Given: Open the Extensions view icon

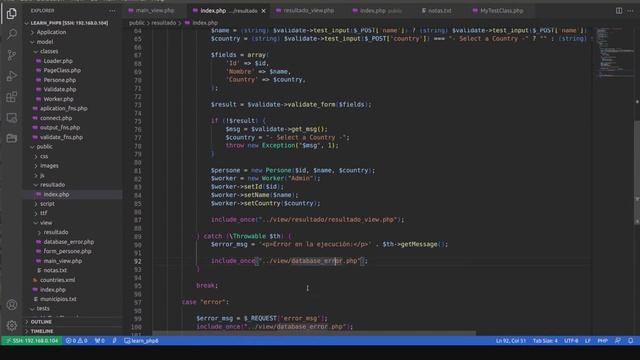Looking at the screenshot, I should click(11, 97).
